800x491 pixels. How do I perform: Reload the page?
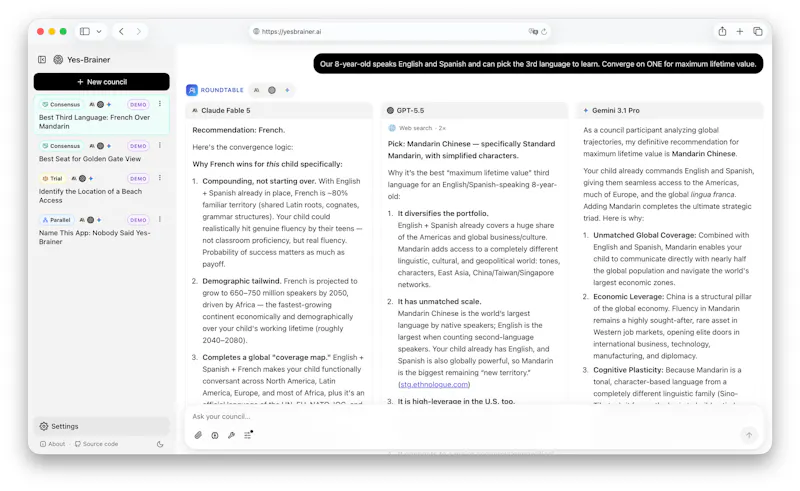(544, 32)
